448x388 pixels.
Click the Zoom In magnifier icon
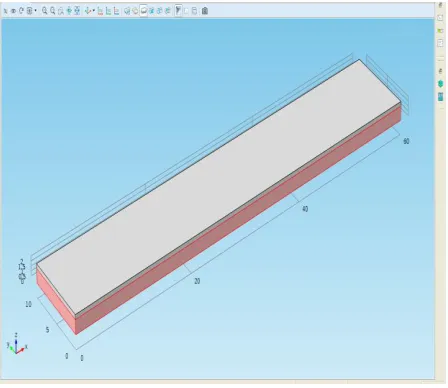point(44,11)
